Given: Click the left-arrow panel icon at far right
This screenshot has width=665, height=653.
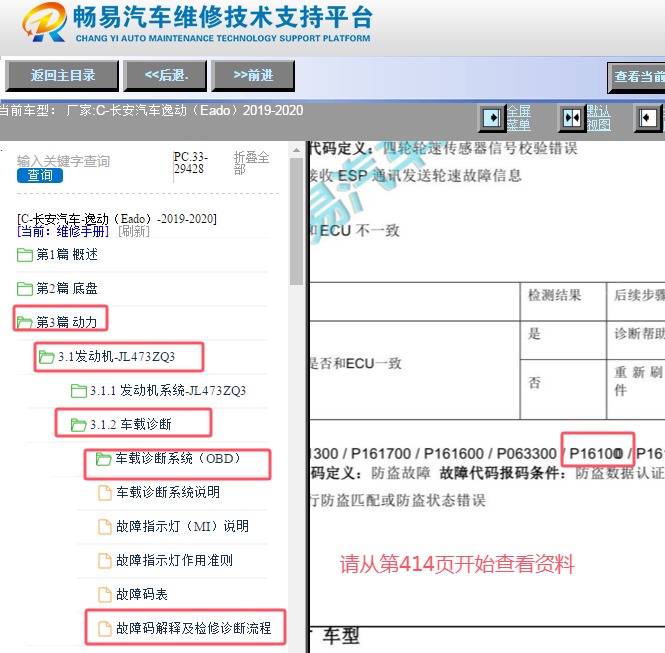Looking at the screenshot, I should pyautogui.click(x=647, y=117).
